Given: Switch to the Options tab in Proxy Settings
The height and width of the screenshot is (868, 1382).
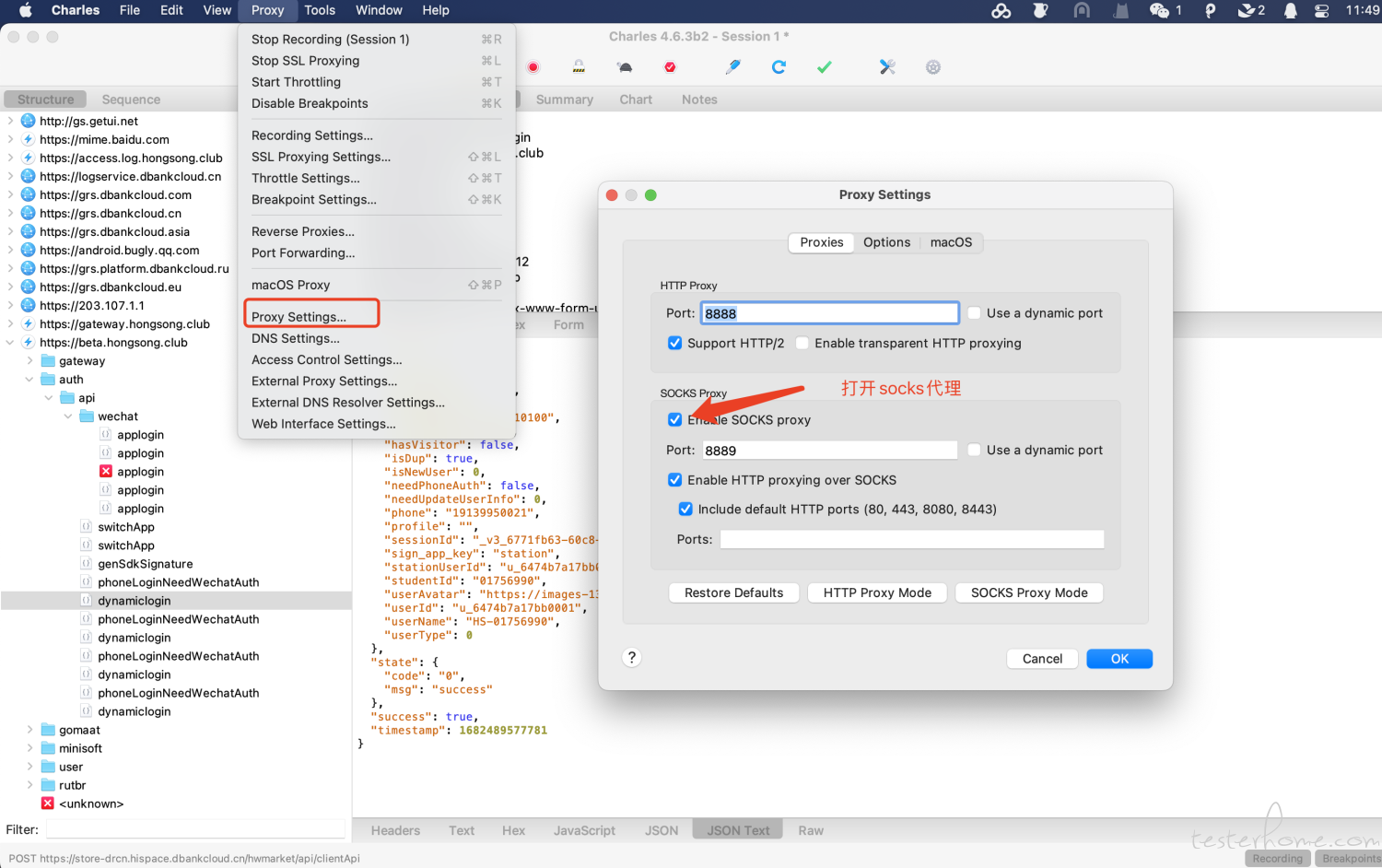Looking at the screenshot, I should click(886, 242).
